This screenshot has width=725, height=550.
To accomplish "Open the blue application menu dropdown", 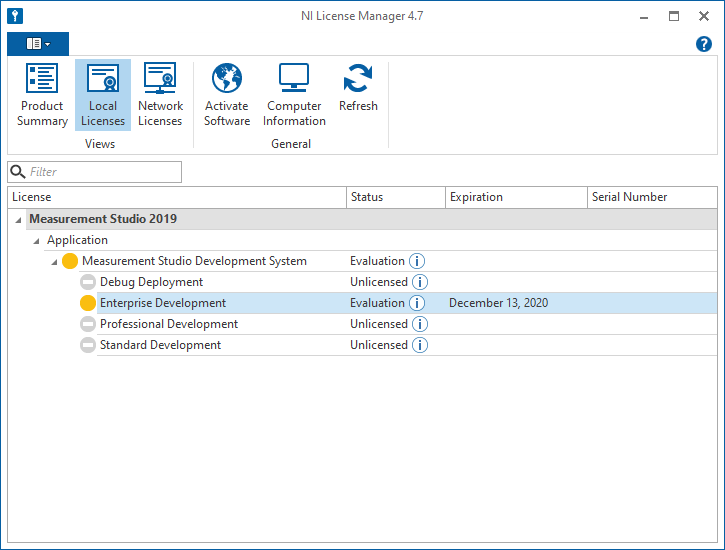I will coord(38,44).
